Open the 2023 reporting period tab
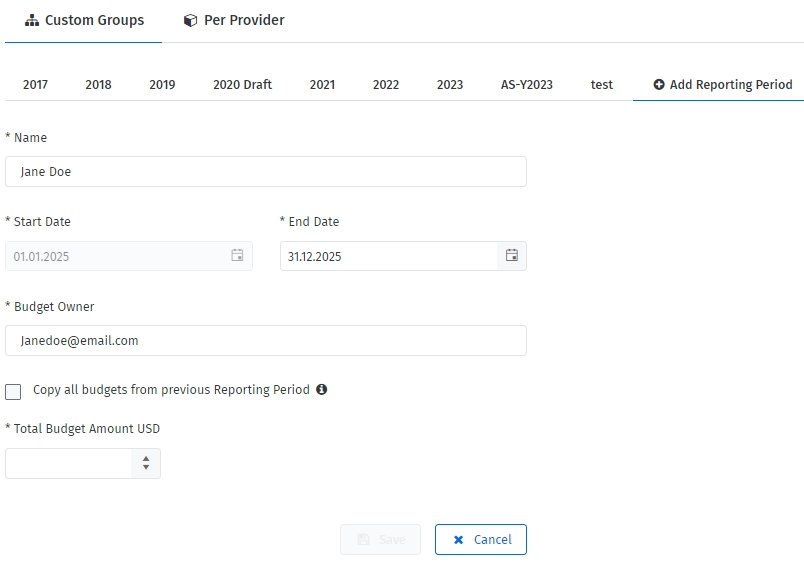 450,85
